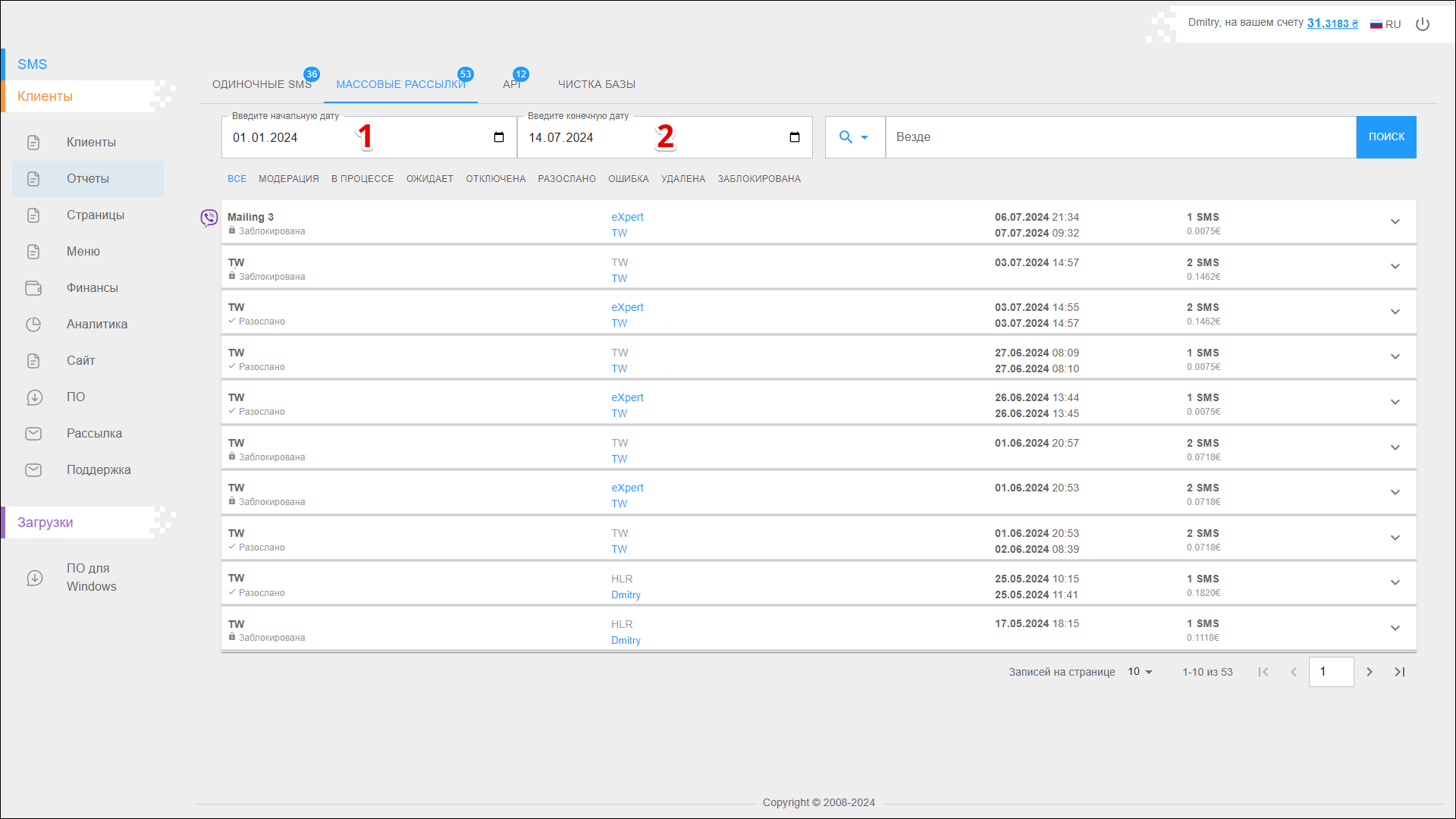Viewport: 1456px width, 819px height.
Task: Switch to ЧИСТКА БАЗЫ tab
Action: 597,84
